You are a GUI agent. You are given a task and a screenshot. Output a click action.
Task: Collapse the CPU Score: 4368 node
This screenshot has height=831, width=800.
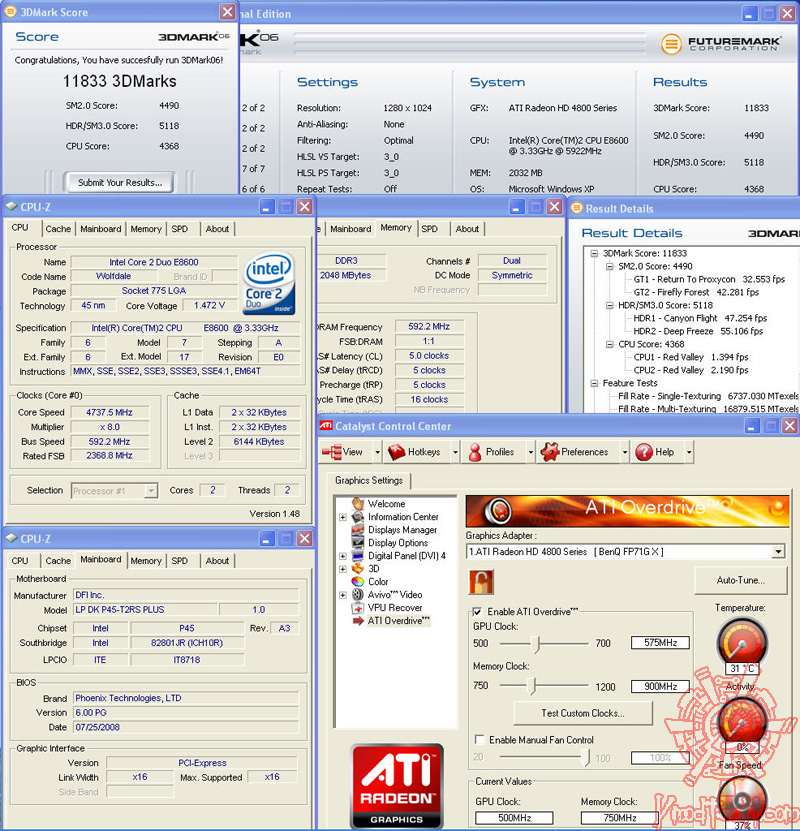click(x=610, y=344)
